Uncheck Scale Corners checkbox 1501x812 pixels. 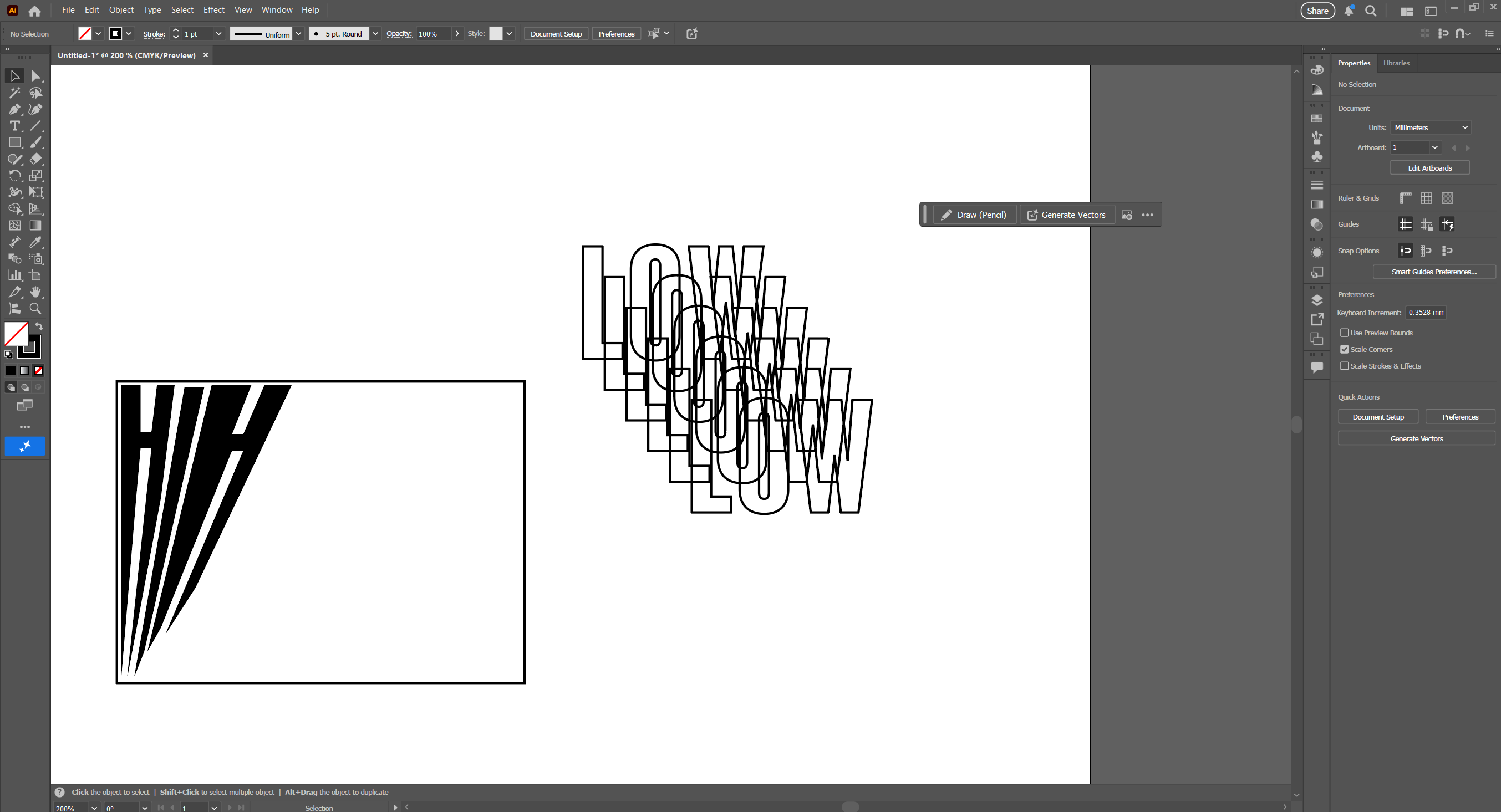1345,350
